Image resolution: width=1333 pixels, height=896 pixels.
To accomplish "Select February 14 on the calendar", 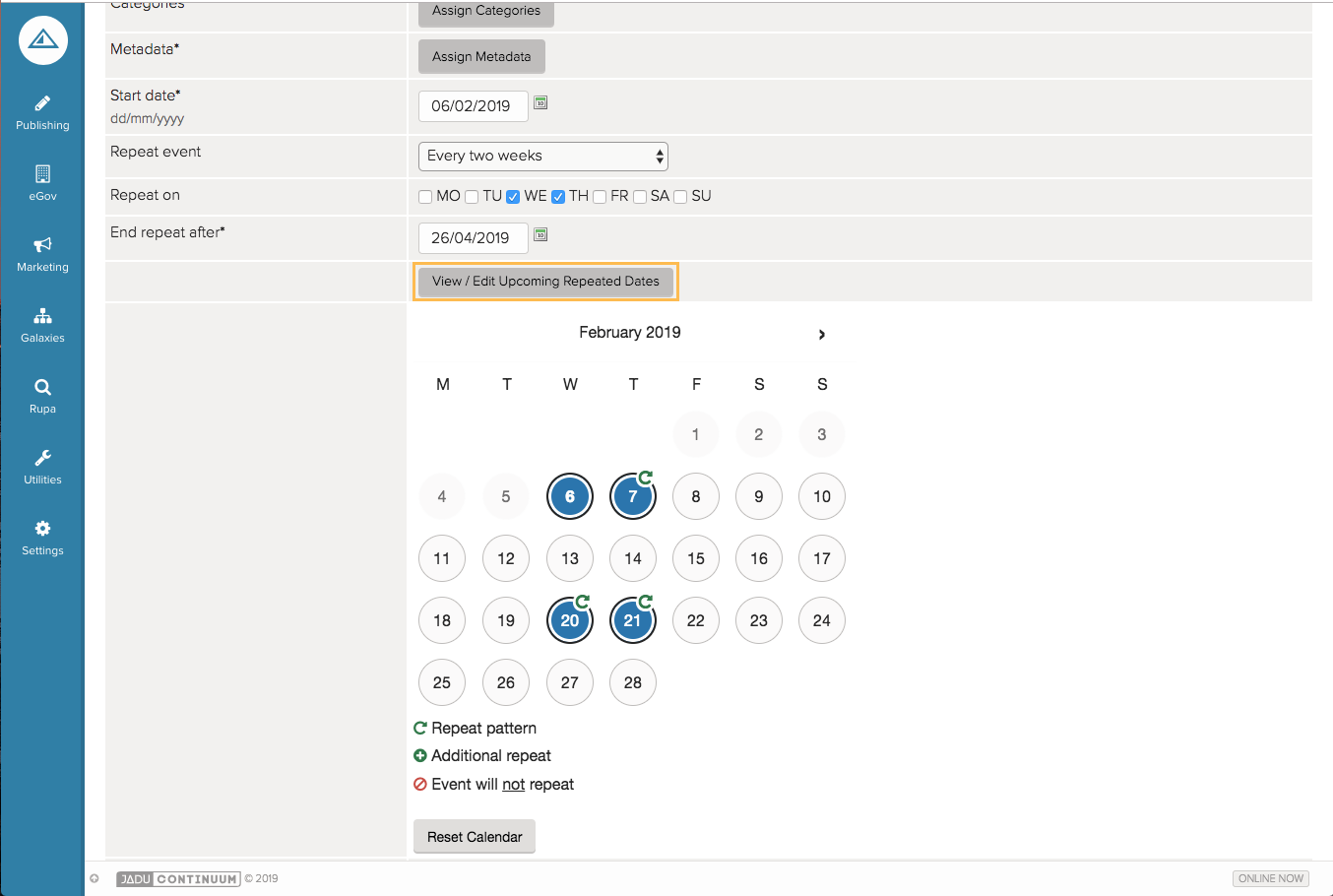I will click(633, 558).
